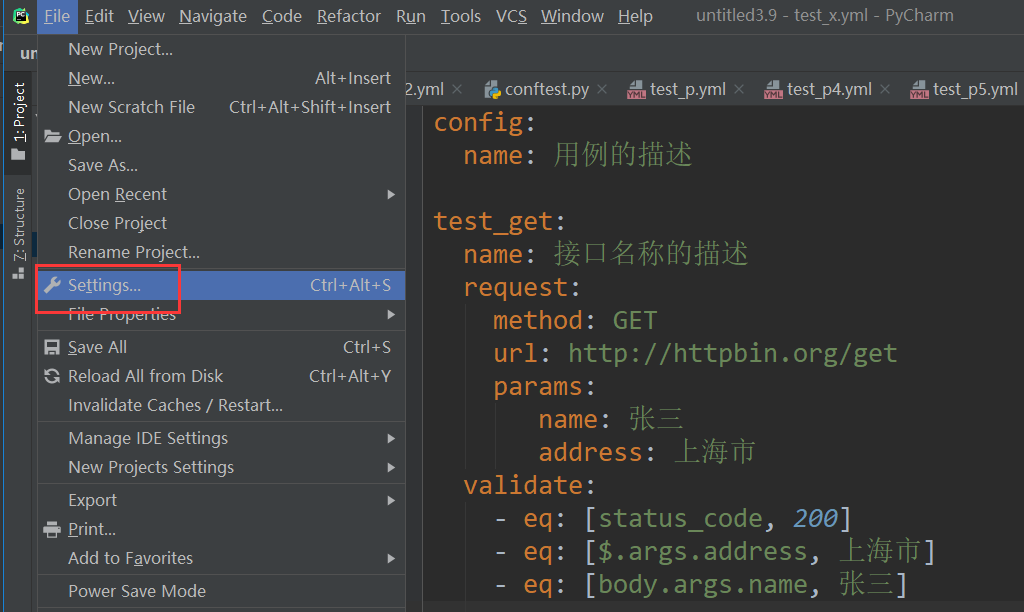Click the 'validate:' key in editor
This screenshot has width=1024, height=612.
tap(530, 485)
